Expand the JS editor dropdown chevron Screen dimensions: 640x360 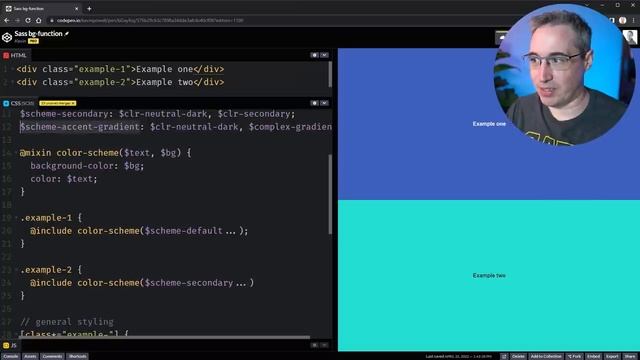coord(324,345)
